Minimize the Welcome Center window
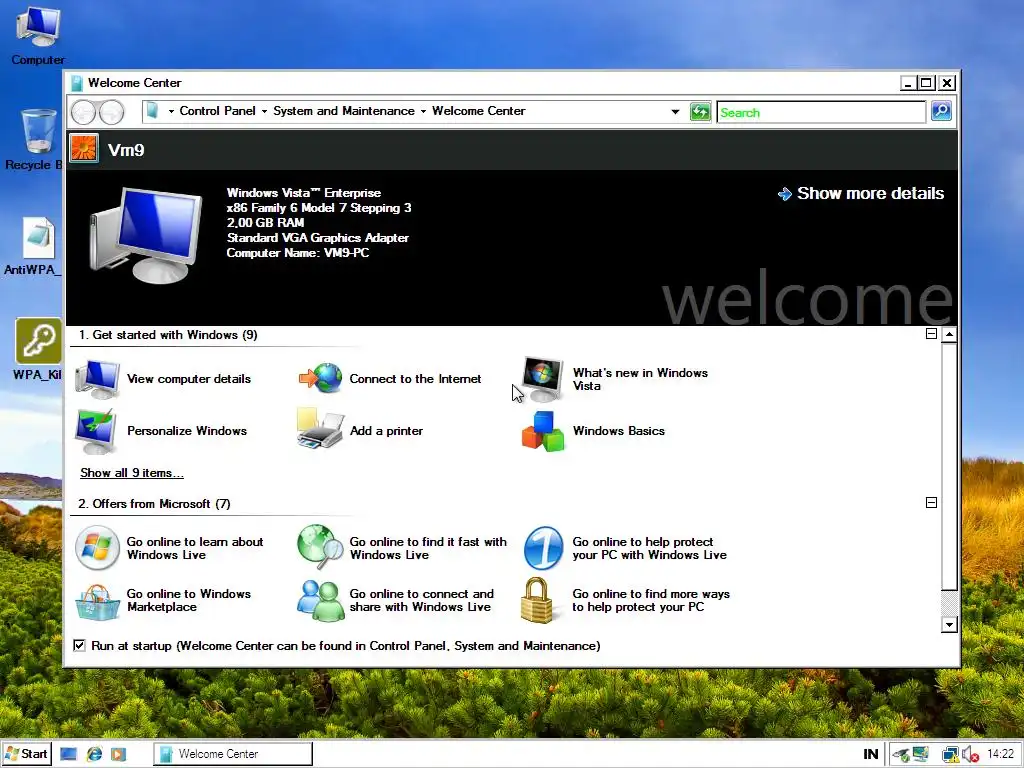1024x768 pixels. click(908, 83)
